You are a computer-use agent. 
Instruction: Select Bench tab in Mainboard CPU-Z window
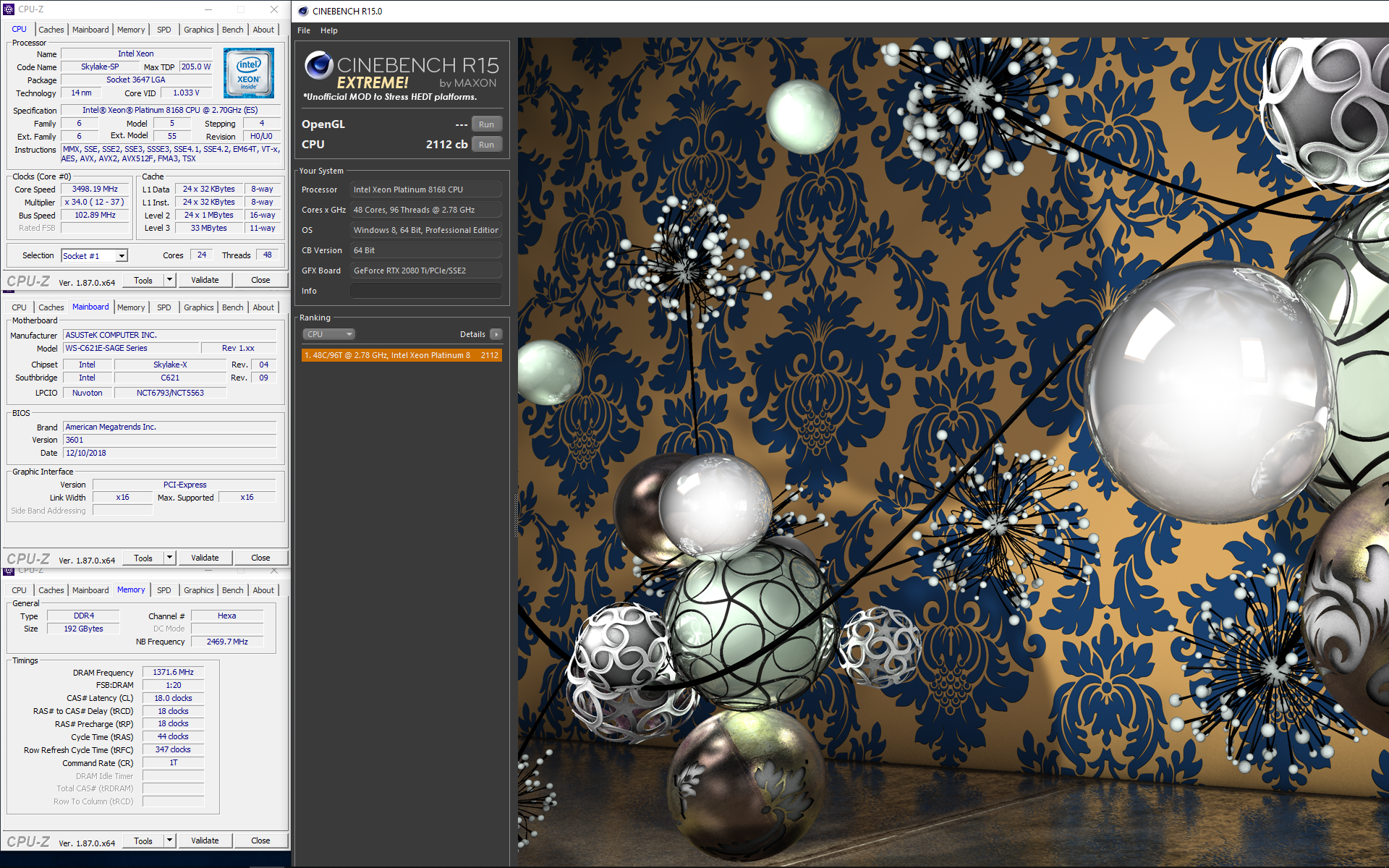pos(232,307)
